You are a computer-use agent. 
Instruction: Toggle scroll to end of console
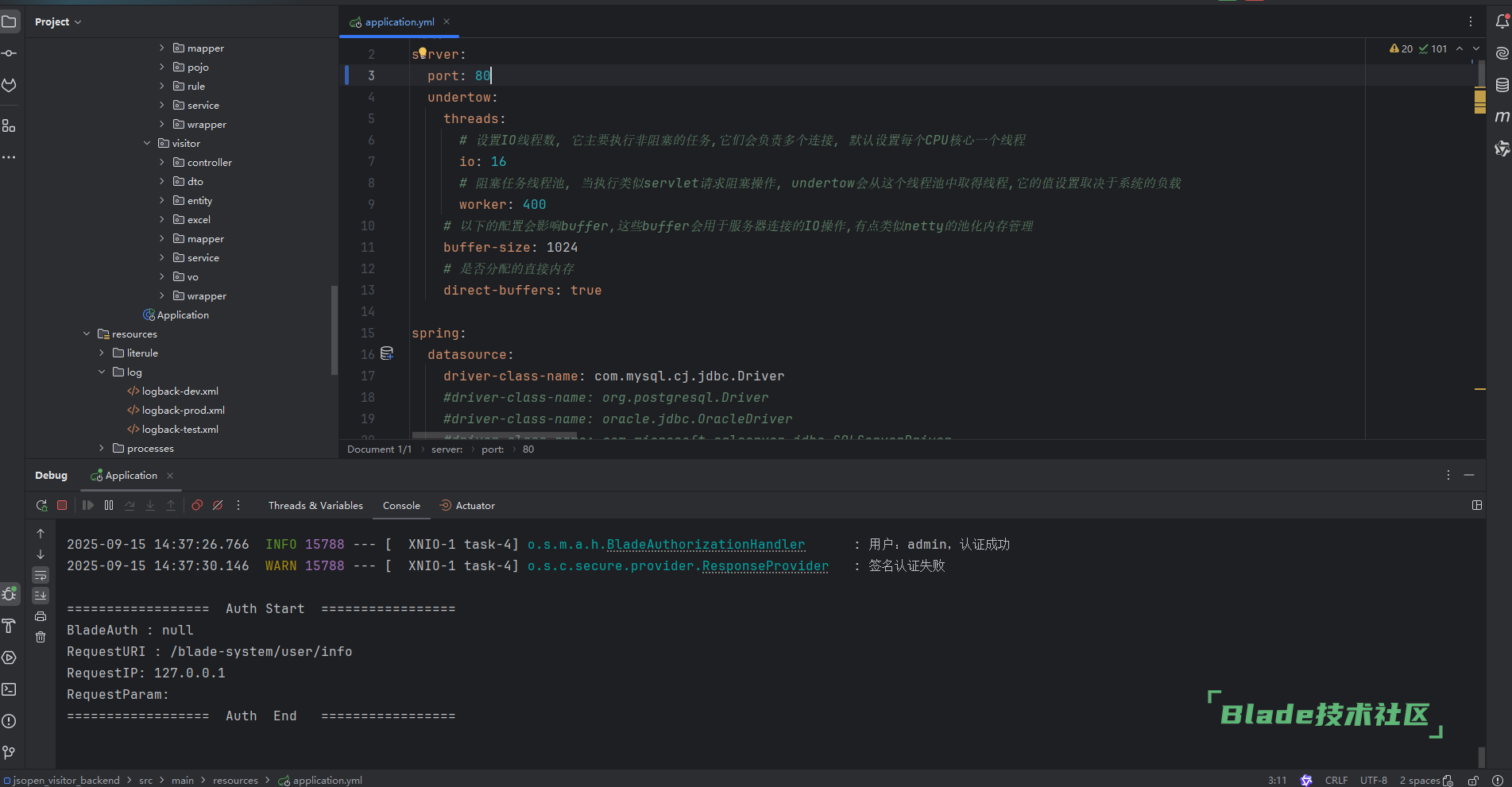41,596
